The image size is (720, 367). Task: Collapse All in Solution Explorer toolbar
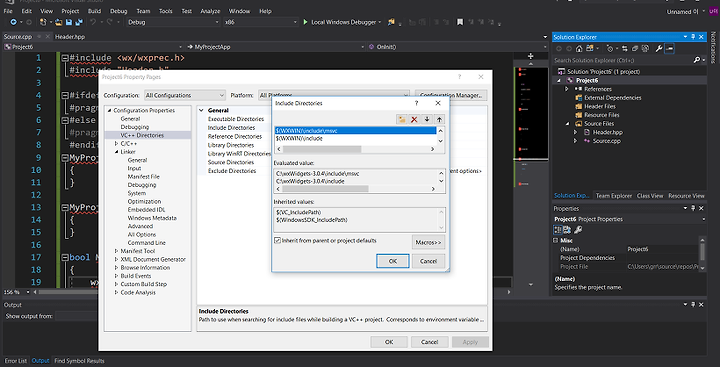click(x=635, y=49)
